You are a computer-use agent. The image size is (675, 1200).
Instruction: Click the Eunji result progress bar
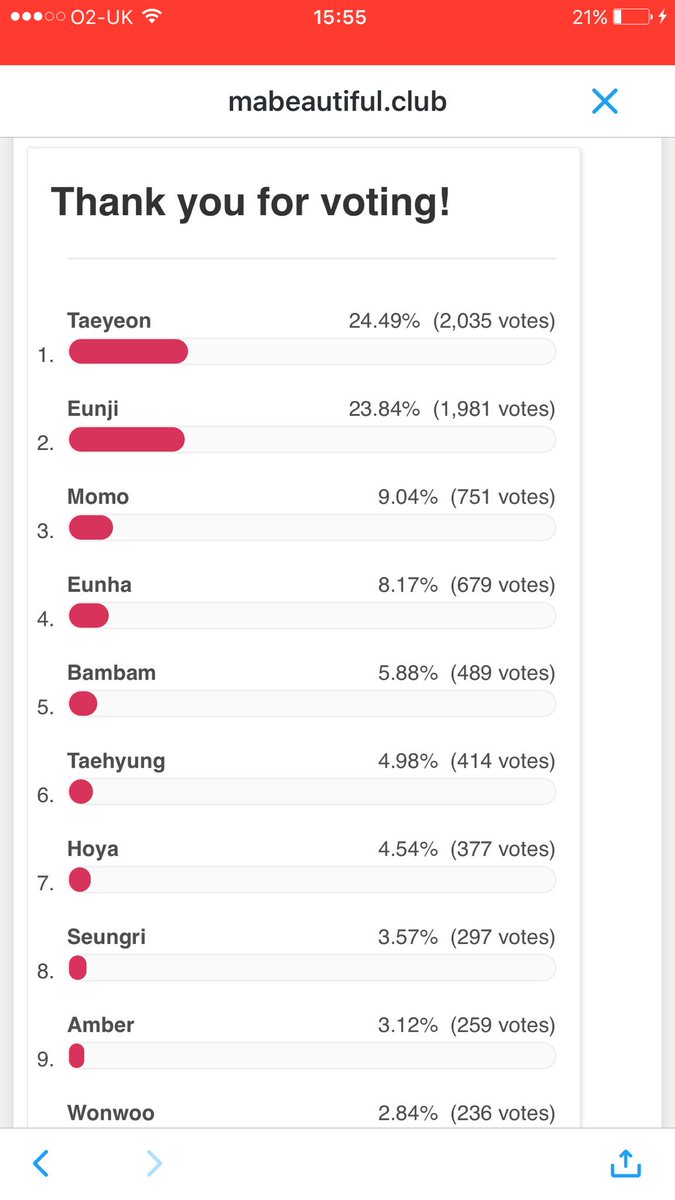[311, 439]
